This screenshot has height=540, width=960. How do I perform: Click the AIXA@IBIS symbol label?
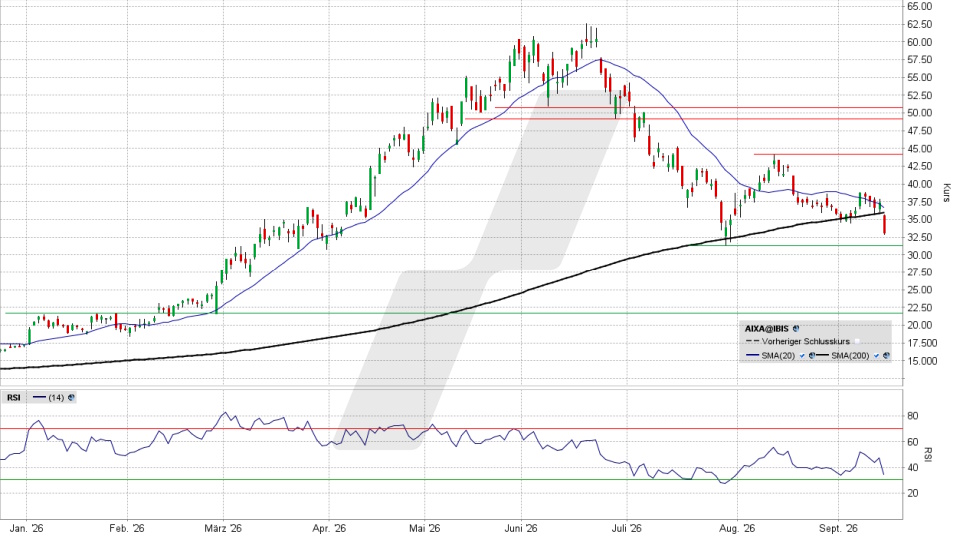coord(767,329)
